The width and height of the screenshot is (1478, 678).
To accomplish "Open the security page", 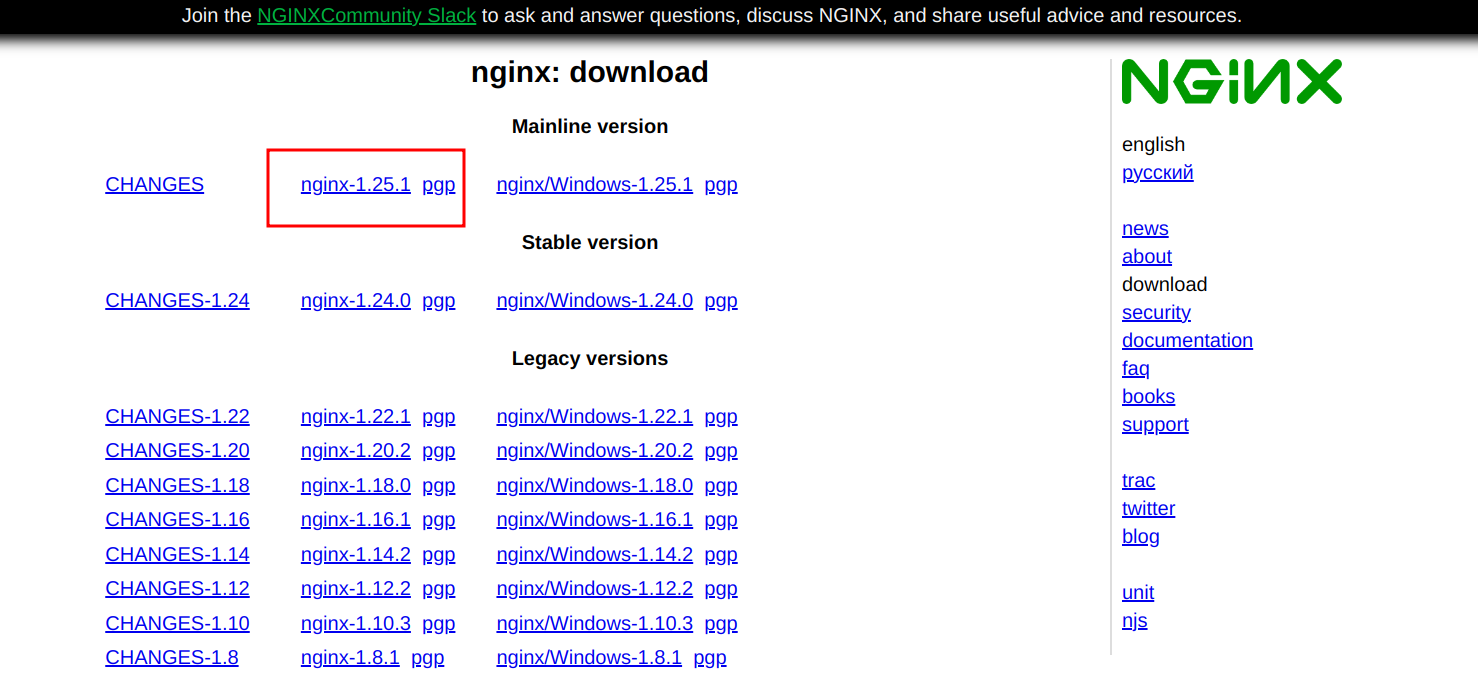I will [x=1156, y=312].
